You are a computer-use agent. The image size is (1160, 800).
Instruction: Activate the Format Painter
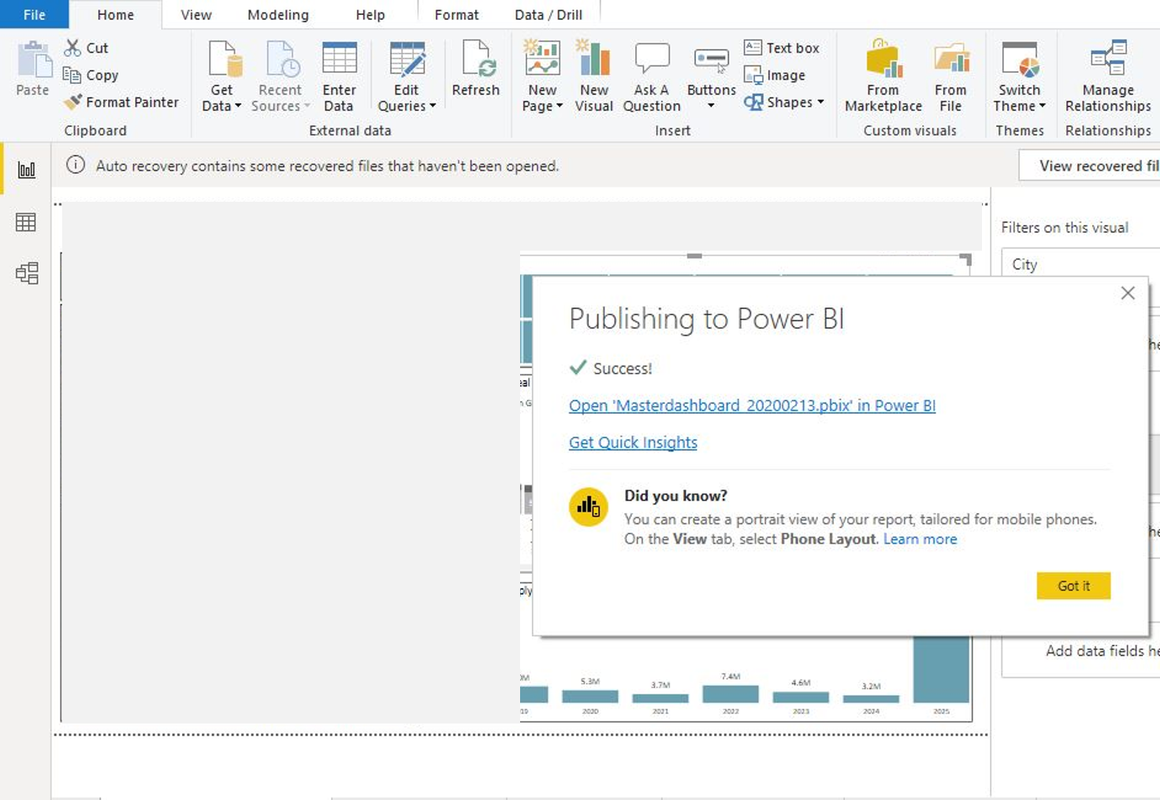coord(122,102)
